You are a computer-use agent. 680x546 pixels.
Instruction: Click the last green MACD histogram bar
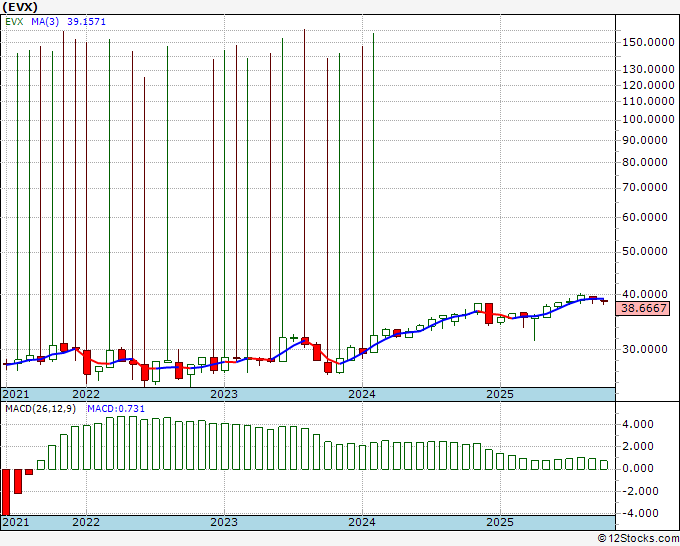click(604, 465)
